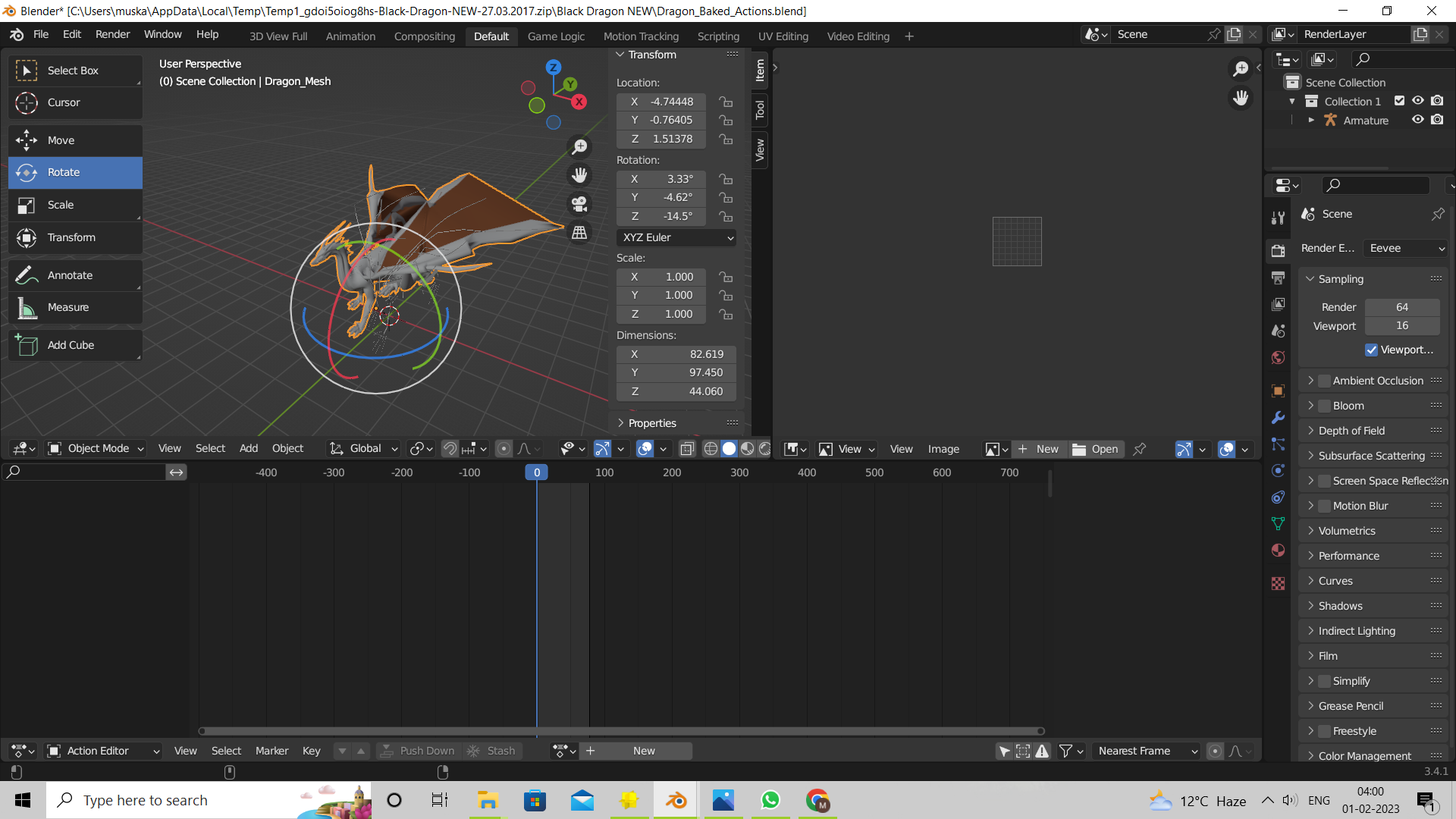Toggle perspective/orthographic grid icon
This screenshot has height=819, width=1456.
(579, 233)
